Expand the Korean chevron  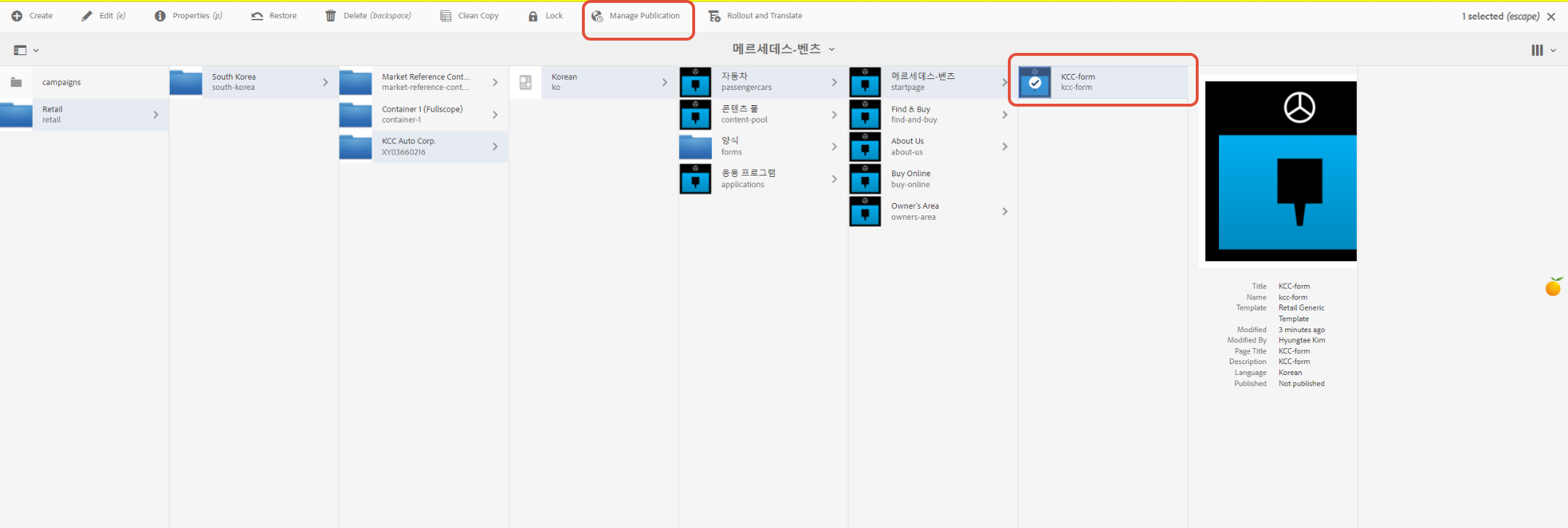coord(665,82)
